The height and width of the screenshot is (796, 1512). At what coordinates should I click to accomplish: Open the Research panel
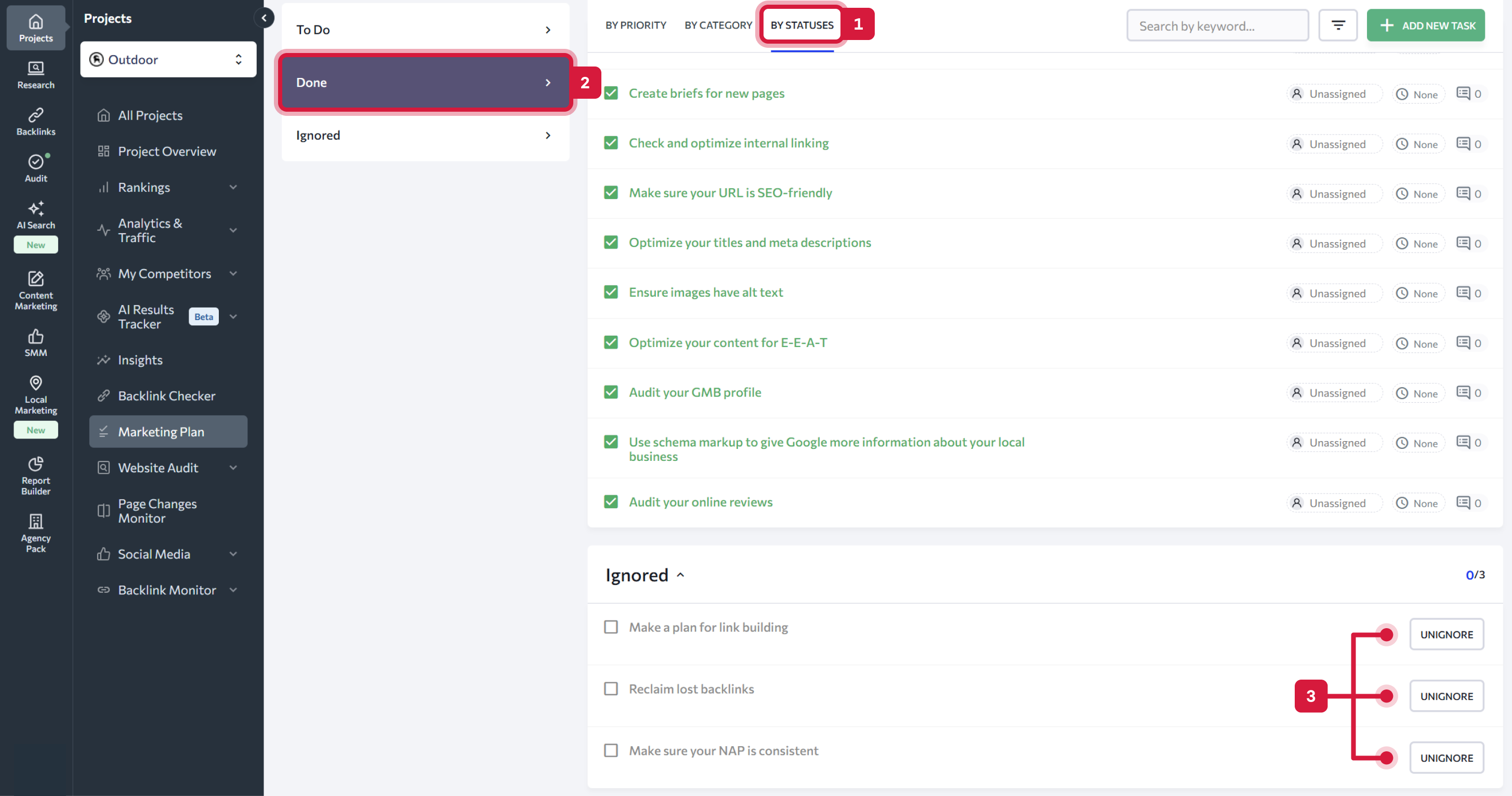pyautogui.click(x=35, y=74)
